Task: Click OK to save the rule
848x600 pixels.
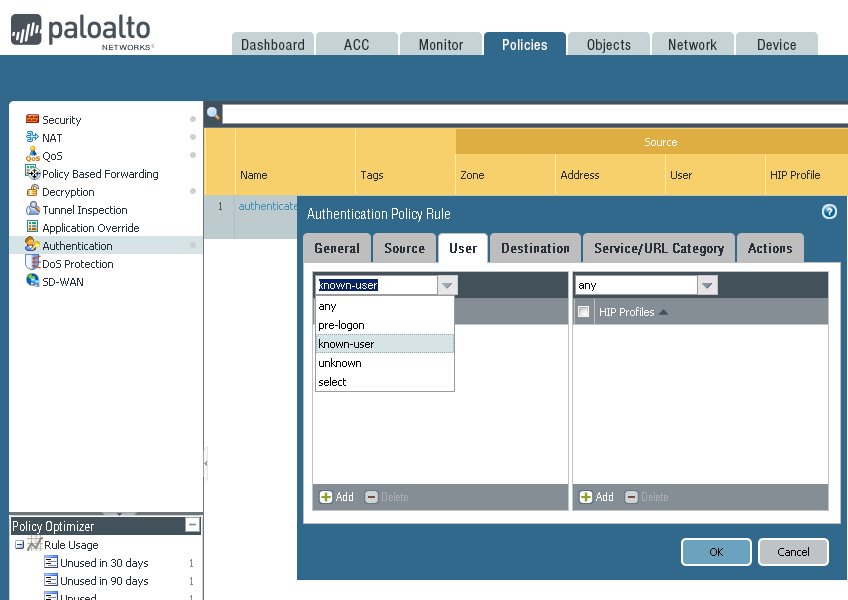Action: [716, 552]
